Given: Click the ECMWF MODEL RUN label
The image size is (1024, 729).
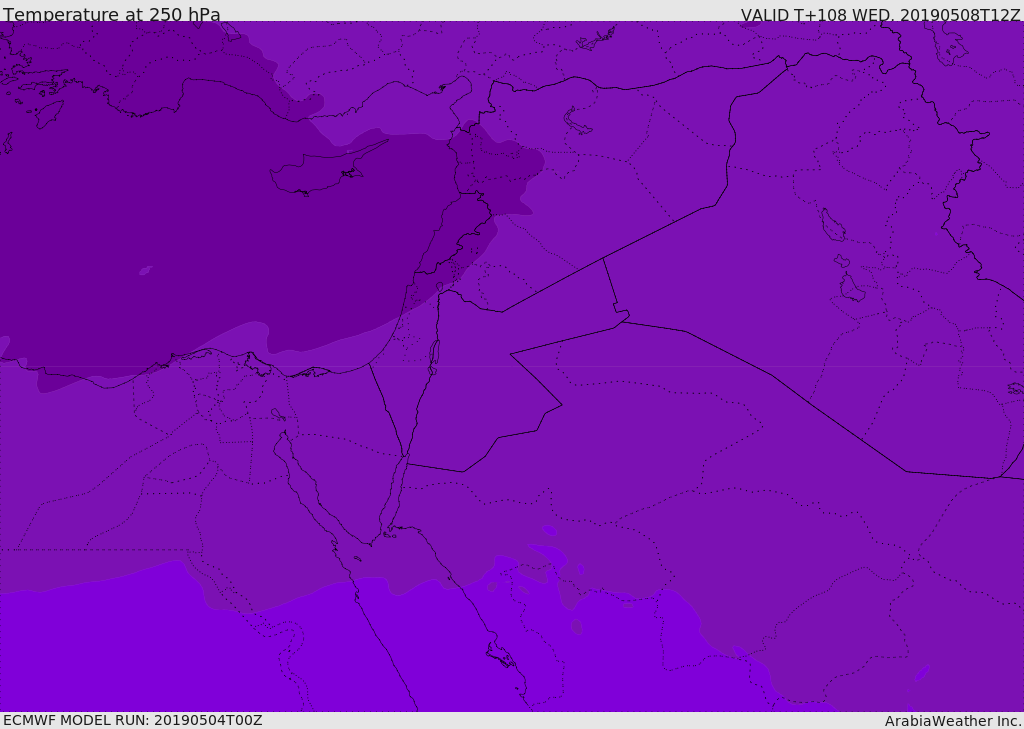Looking at the screenshot, I should point(132,720).
